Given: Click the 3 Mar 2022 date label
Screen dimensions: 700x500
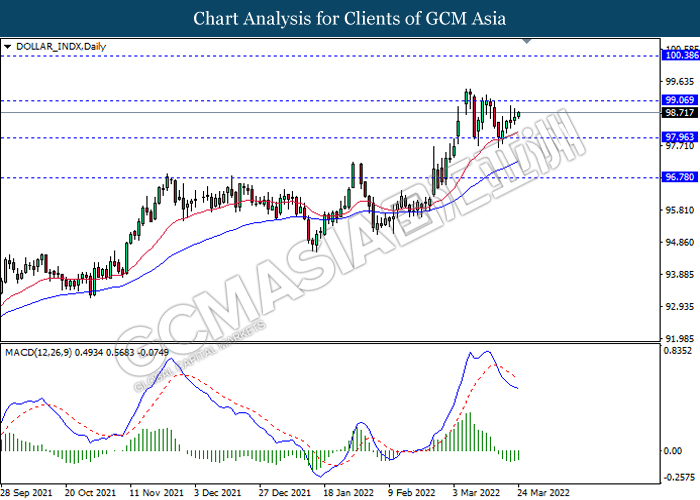Looking at the screenshot, I should point(476,493).
